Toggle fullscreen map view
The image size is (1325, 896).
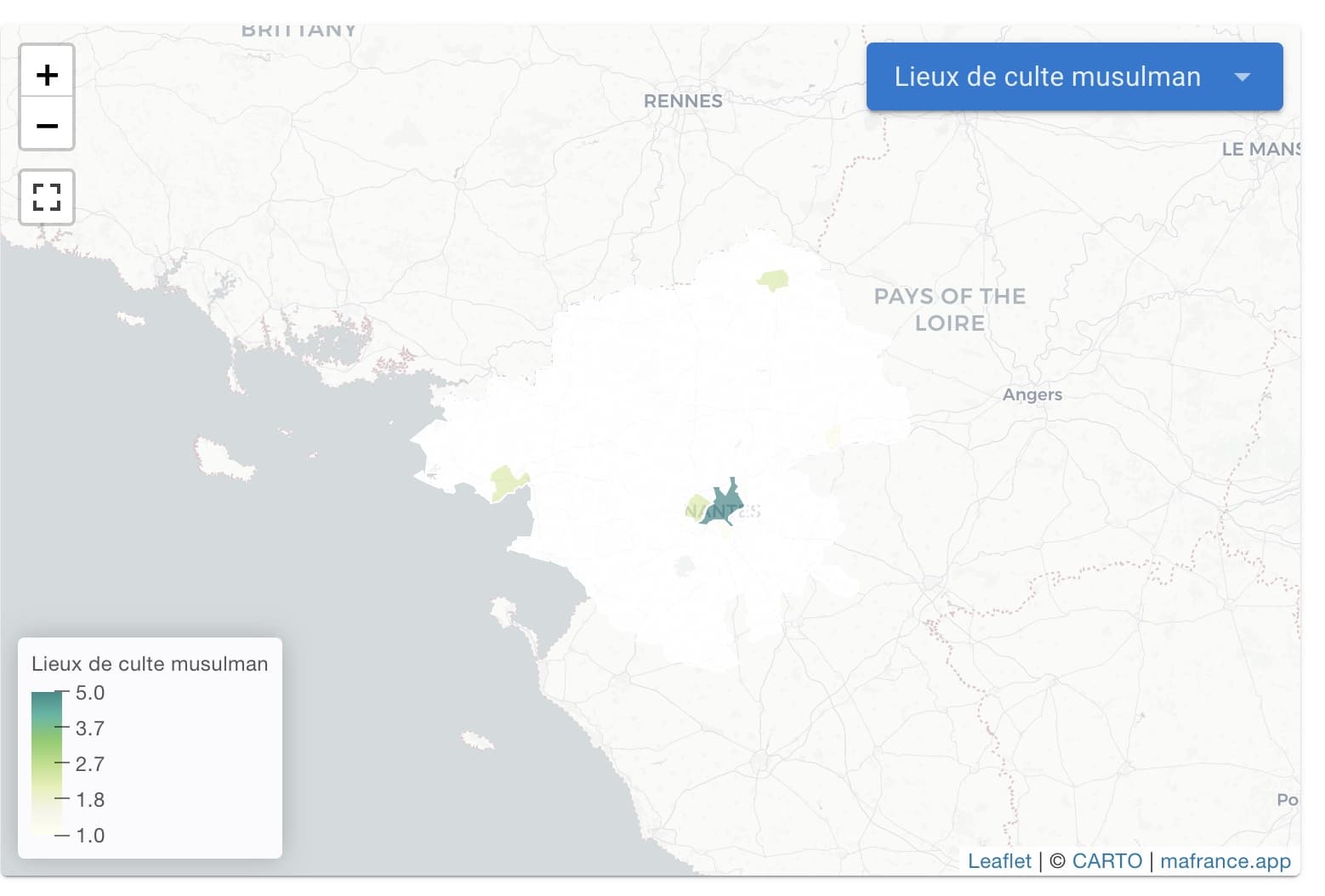click(x=47, y=197)
